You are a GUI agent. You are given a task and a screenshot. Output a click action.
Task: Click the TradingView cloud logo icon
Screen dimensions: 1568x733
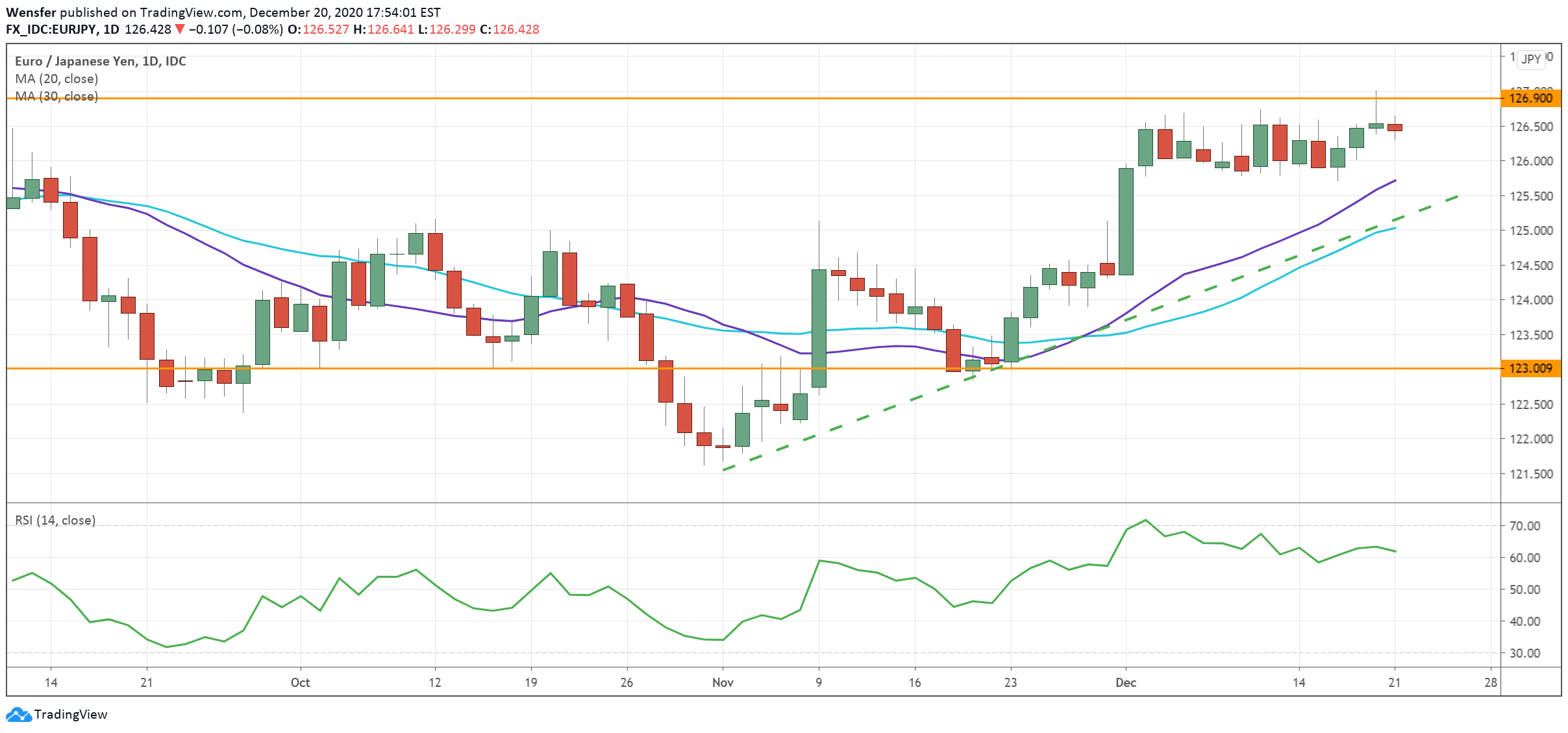(18, 715)
